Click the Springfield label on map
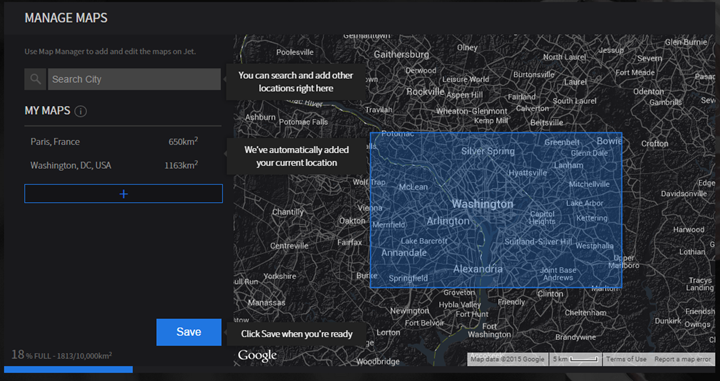The image size is (720, 381). coord(408,278)
